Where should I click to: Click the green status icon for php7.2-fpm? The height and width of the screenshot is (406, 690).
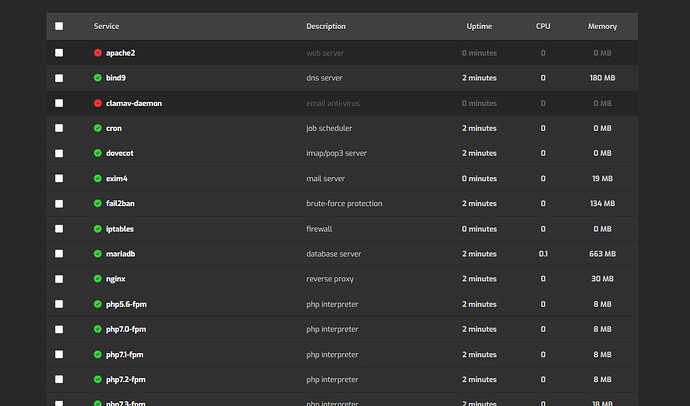coord(98,379)
